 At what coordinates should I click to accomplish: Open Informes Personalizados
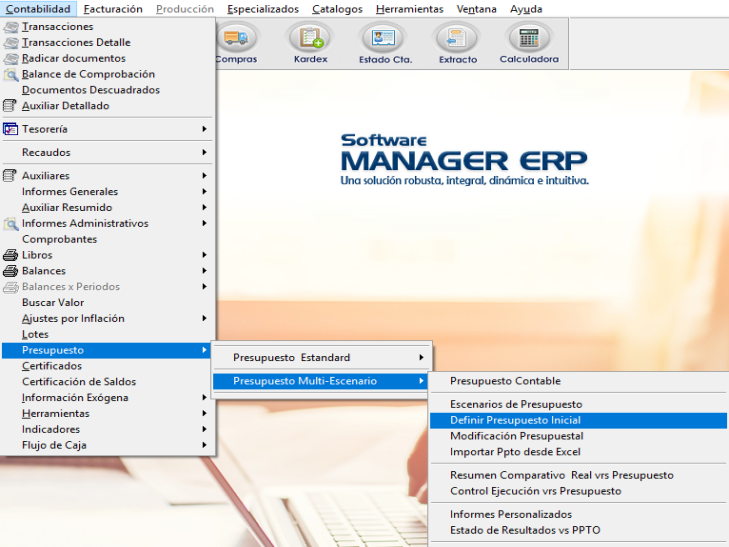(578, 514)
